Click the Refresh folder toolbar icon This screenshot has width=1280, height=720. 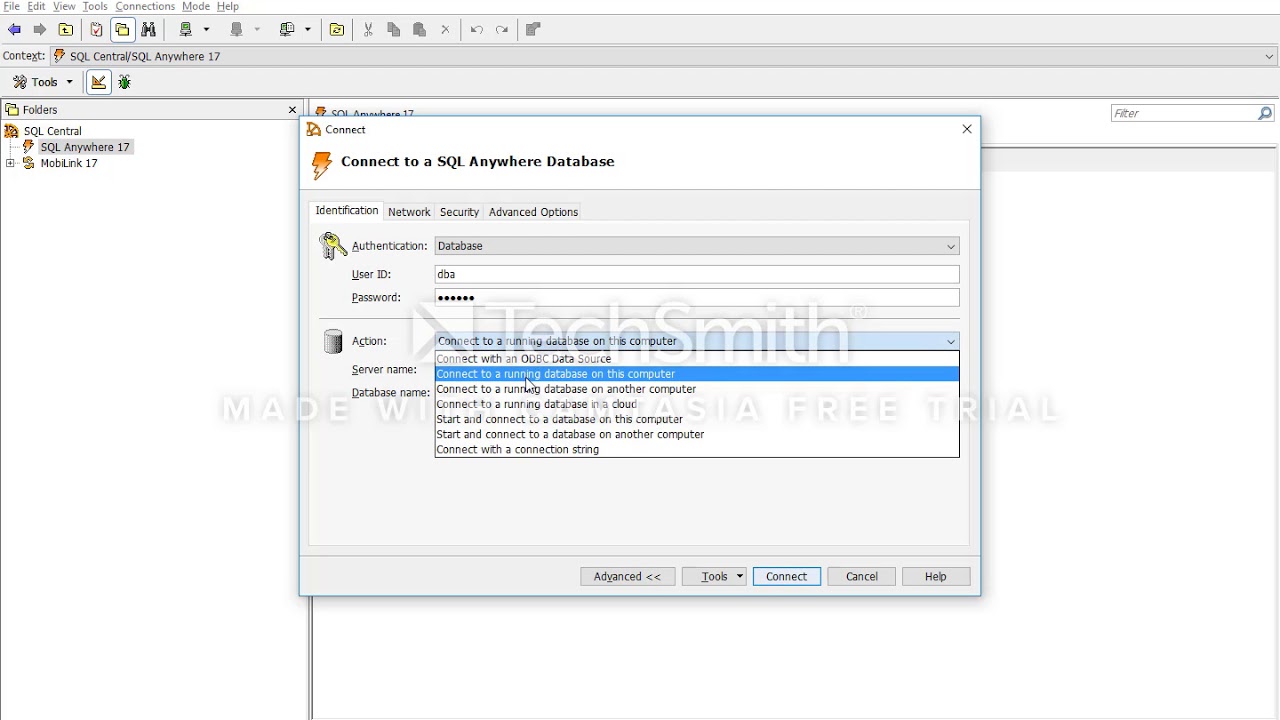(337, 30)
